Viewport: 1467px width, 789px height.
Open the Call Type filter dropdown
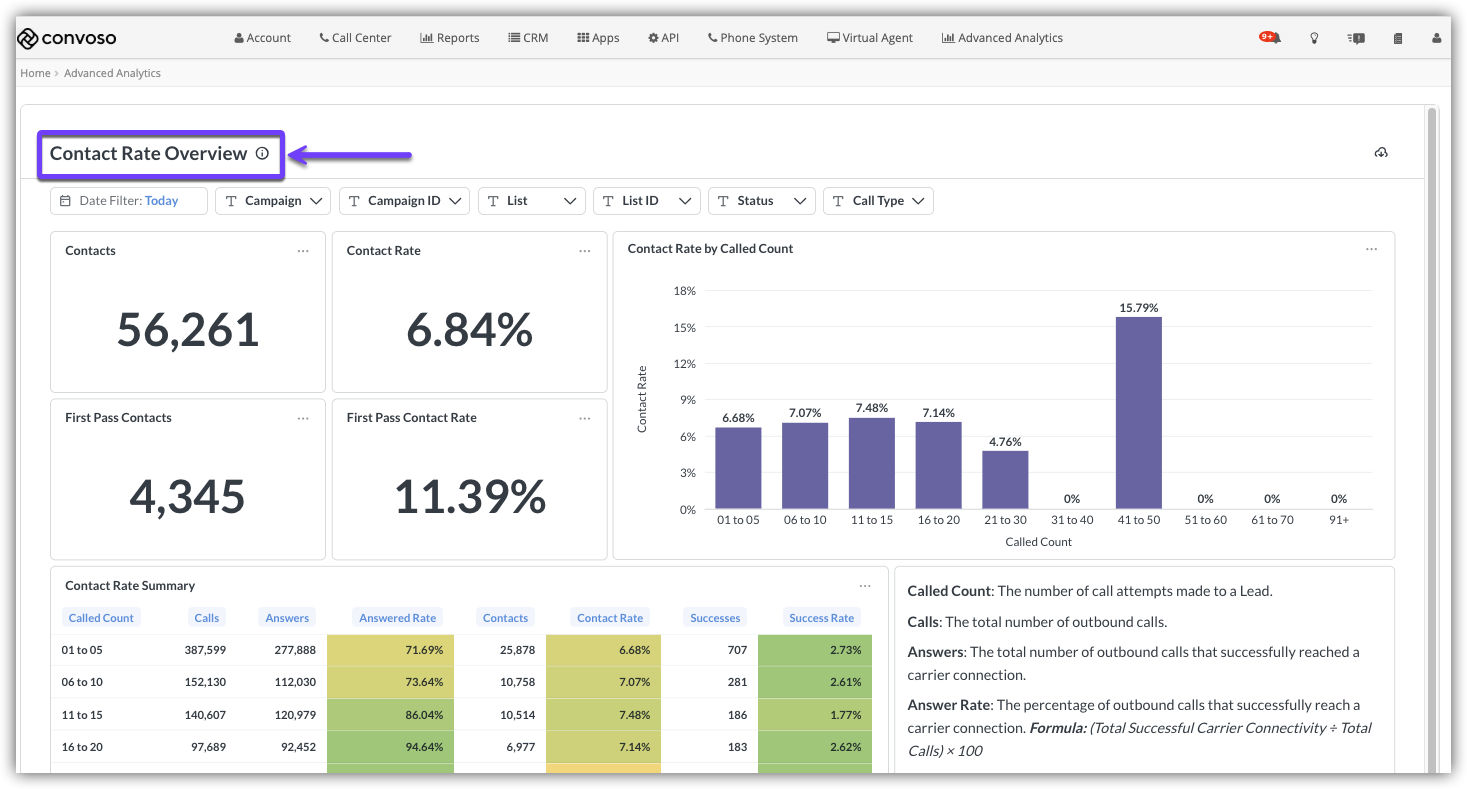878,201
